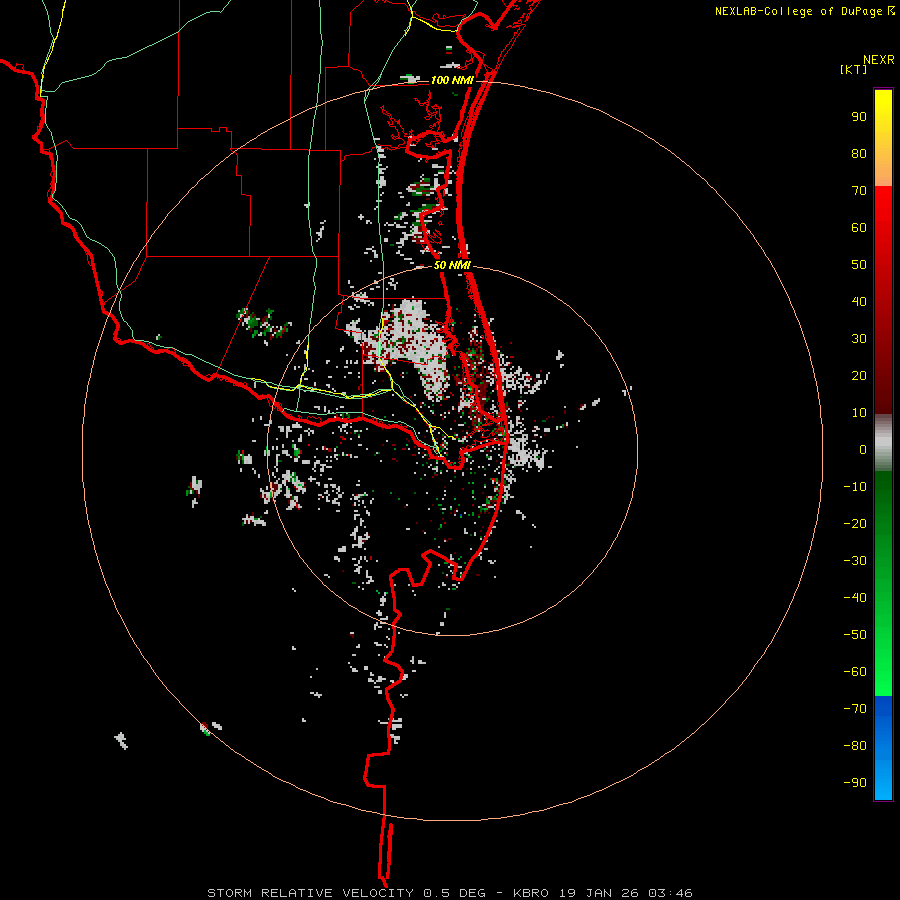Click the 50 NMI range ring label
Screen dimensions: 900x900
tap(452, 265)
